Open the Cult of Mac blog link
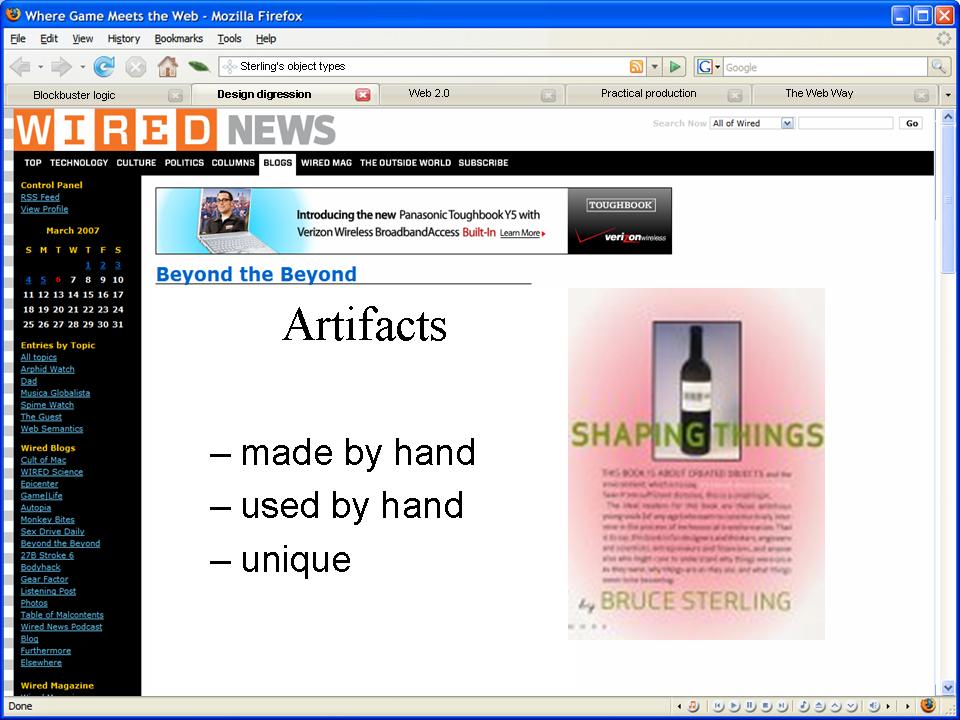Screen dimensions: 960x720 click(43, 460)
